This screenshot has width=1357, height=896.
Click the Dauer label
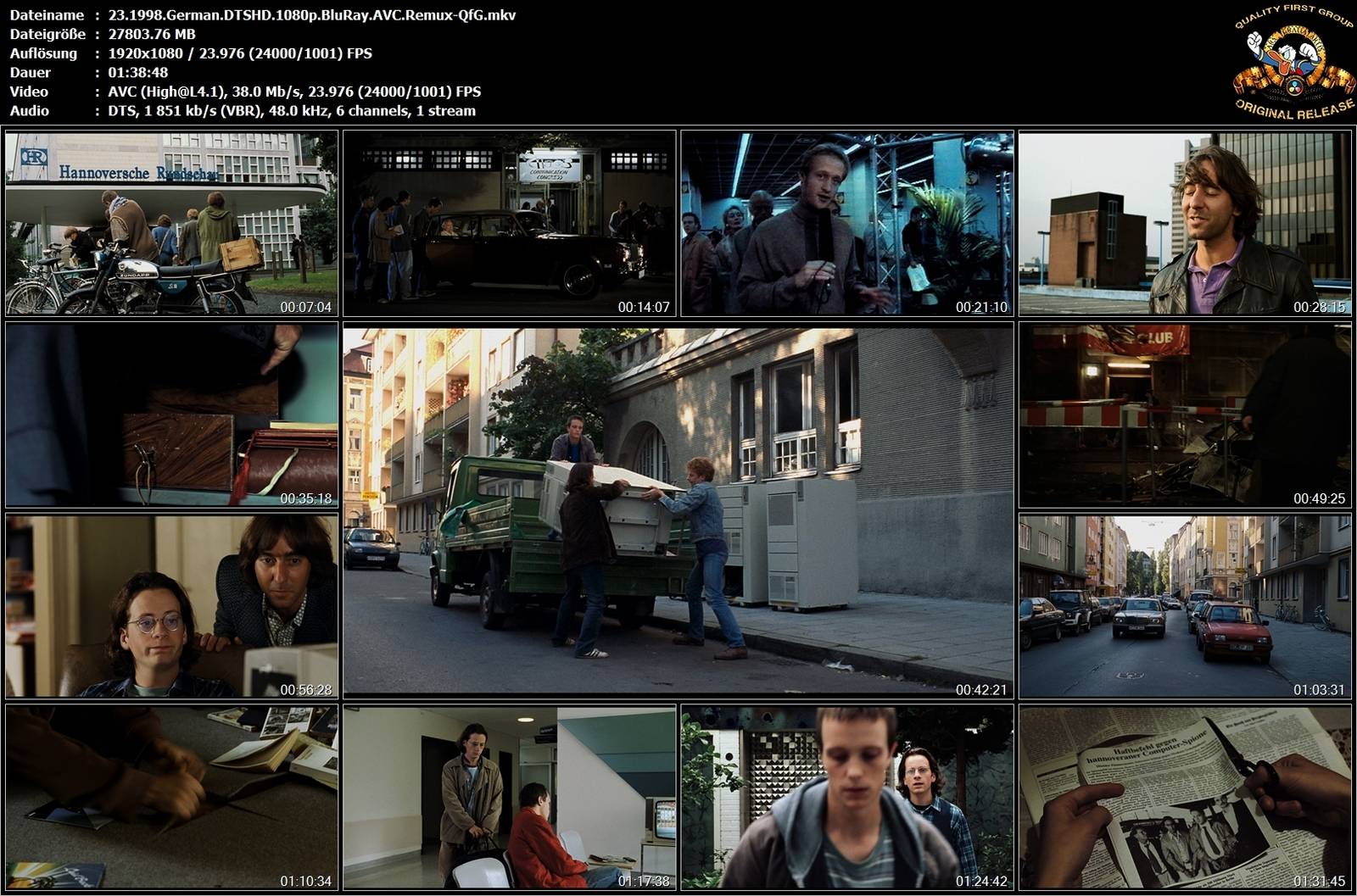coord(31,72)
